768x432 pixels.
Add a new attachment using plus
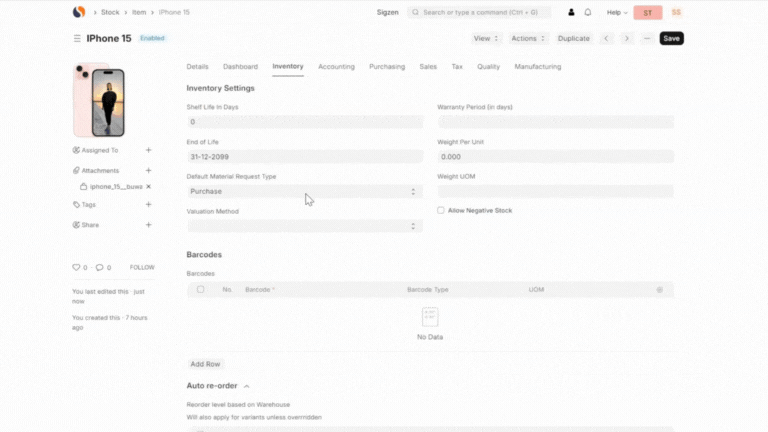coord(148,171)
